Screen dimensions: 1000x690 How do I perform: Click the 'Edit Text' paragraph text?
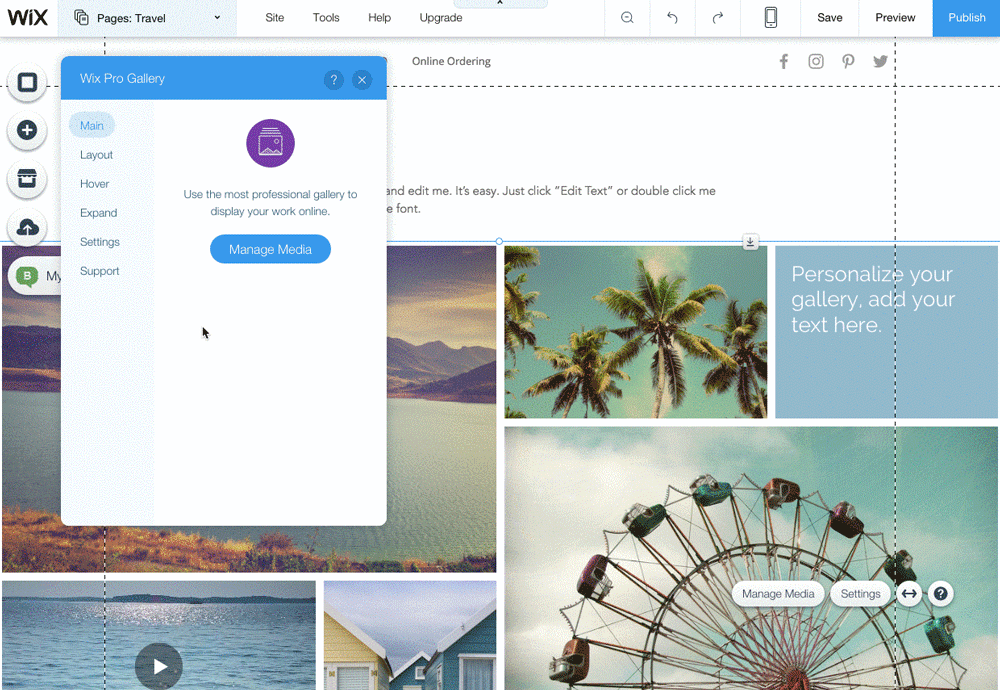pyautogui.click(x=551, y=199)
